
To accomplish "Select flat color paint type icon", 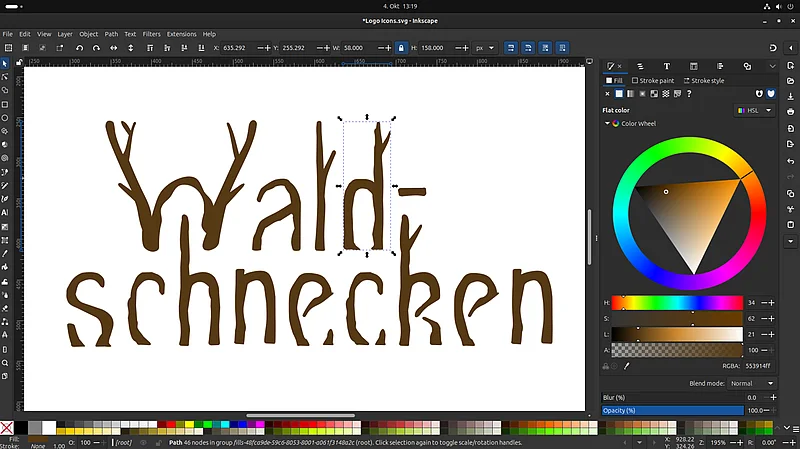I will pos(619,94).
